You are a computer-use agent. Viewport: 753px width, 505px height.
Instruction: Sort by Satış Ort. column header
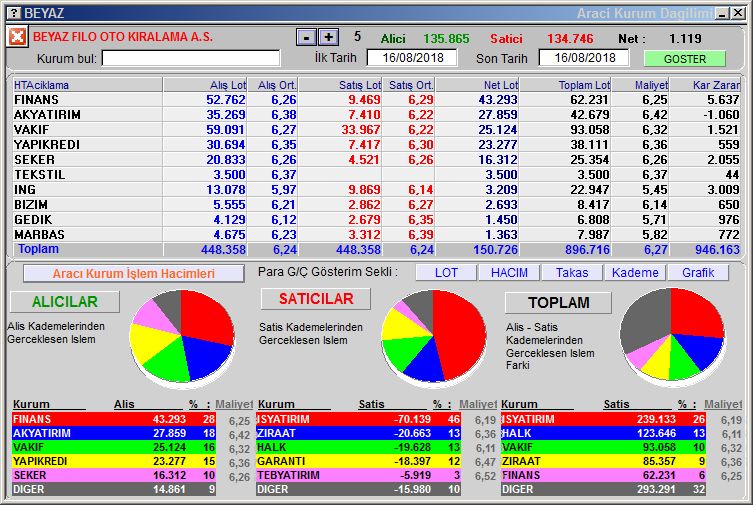pyautogui.click(x=409, y=85)
